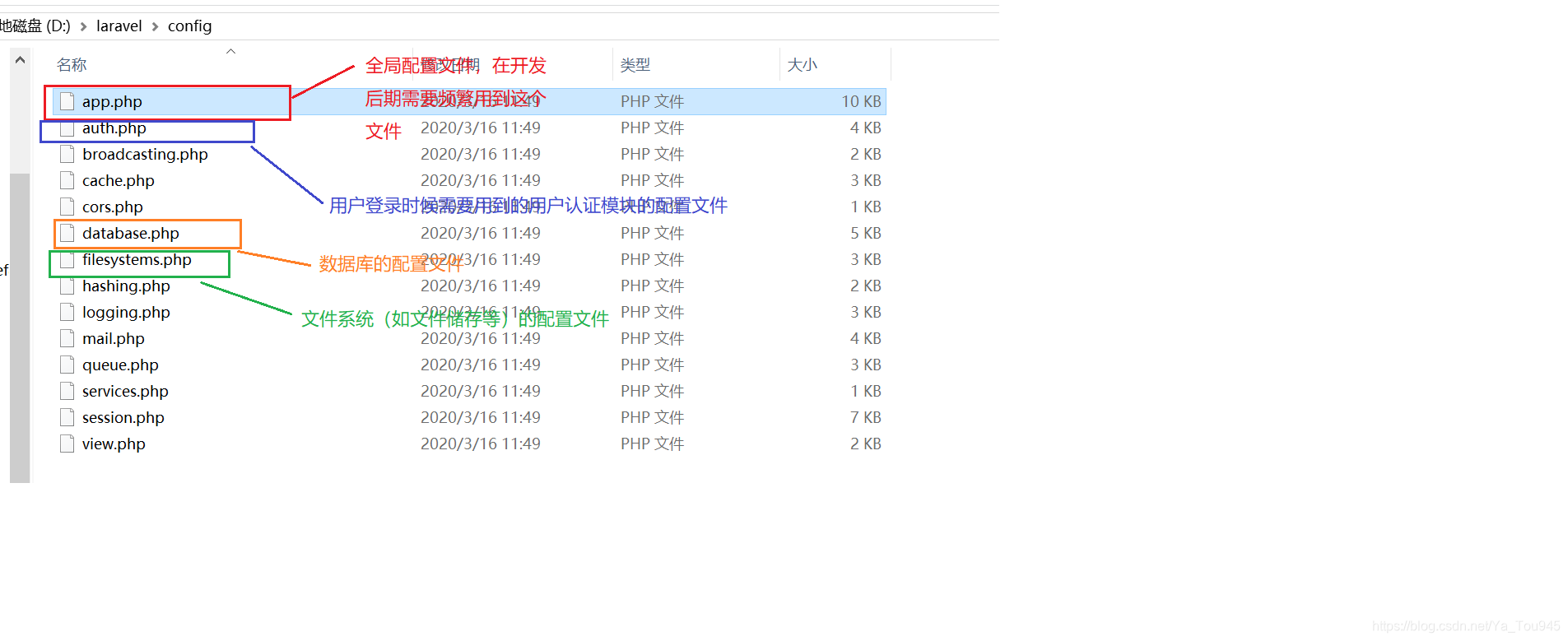Select the services.php file name

[x=125, y=391]
